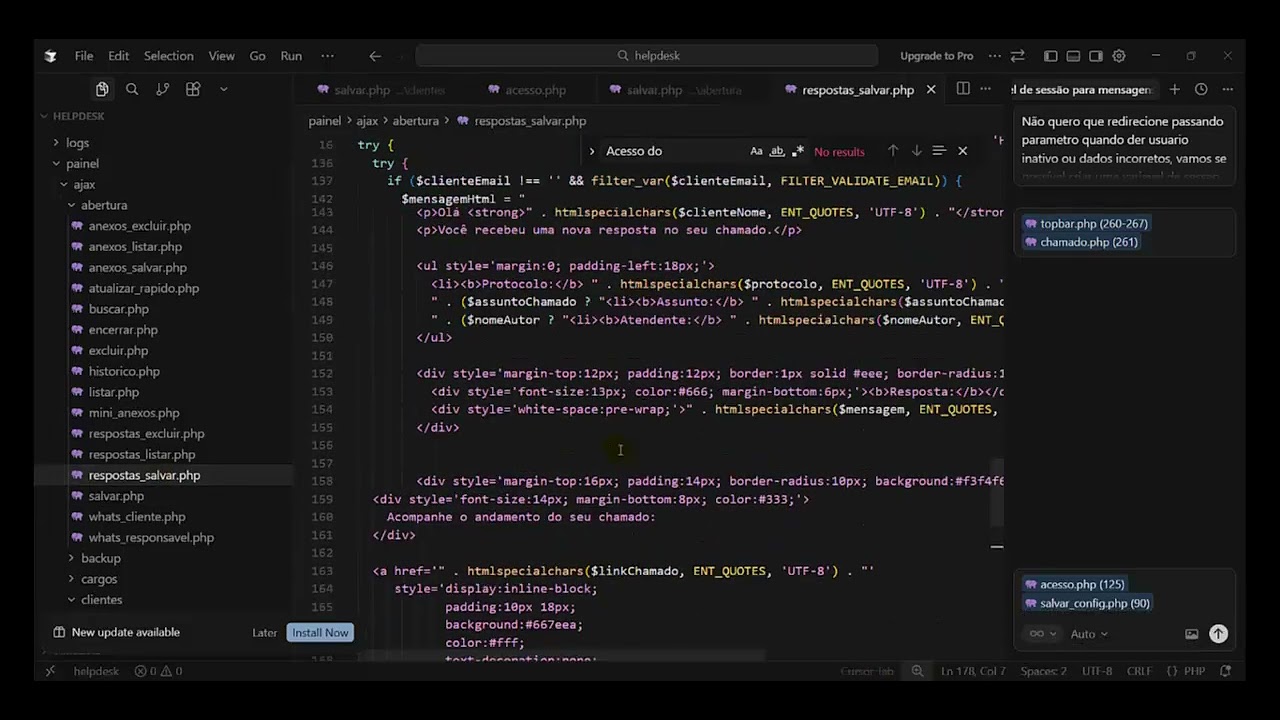Click the helpdesk command center search box
This screenshot has width=1280, height=720.
coord(647,56)
